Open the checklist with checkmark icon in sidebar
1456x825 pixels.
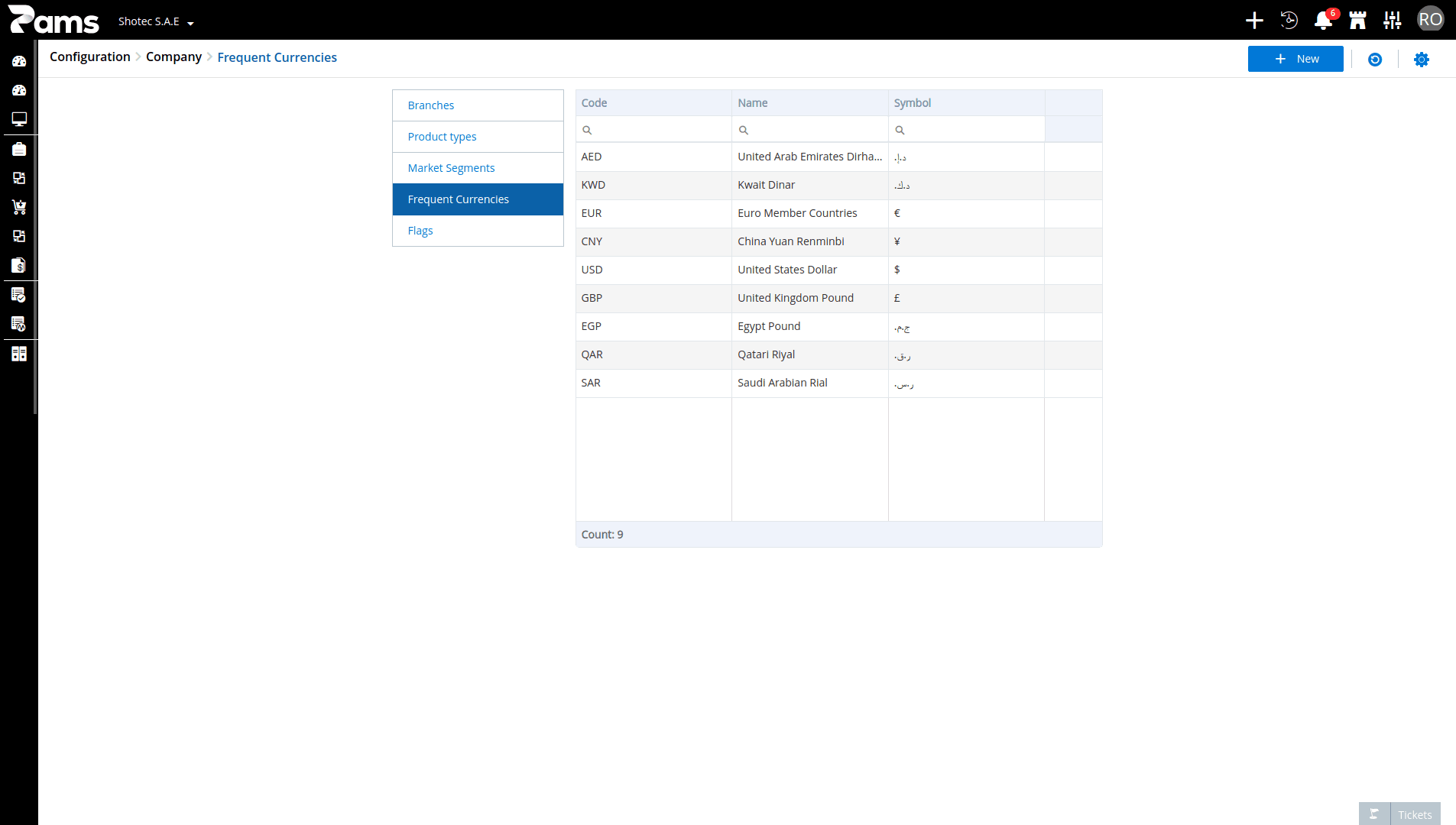(19, 295)
